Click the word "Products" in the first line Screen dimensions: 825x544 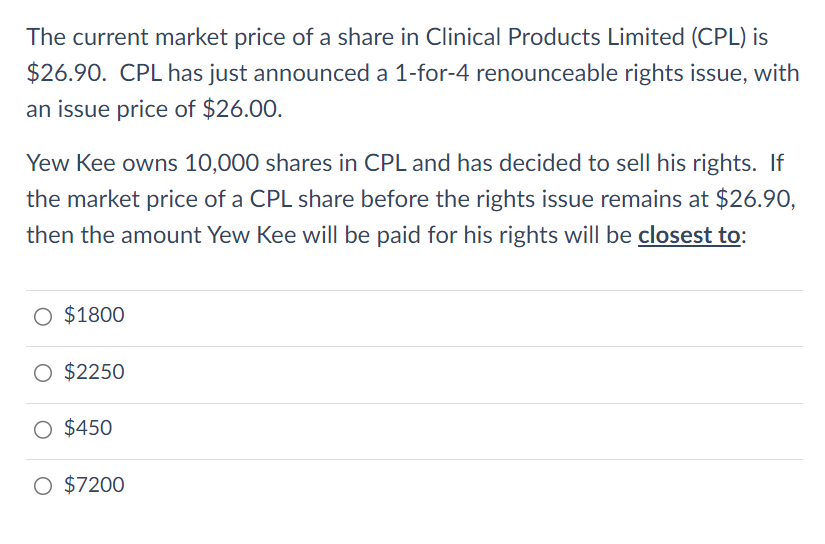click(x=554, y=37)
